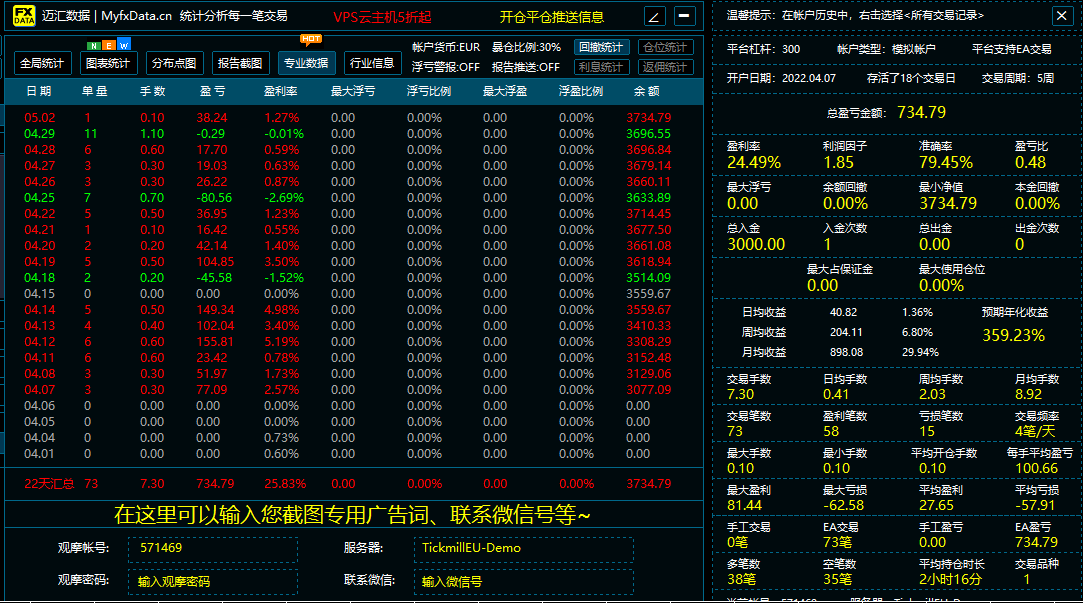Sort by the 盈亏 column header
The height and width of the screenshot is (603, 1083).
point(212,91)
